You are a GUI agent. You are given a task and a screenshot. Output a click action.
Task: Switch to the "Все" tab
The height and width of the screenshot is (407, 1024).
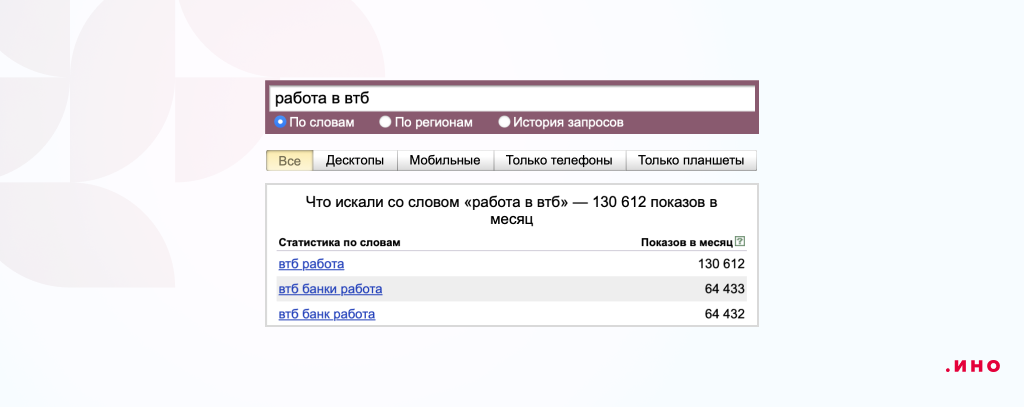[x=290, y=160]
